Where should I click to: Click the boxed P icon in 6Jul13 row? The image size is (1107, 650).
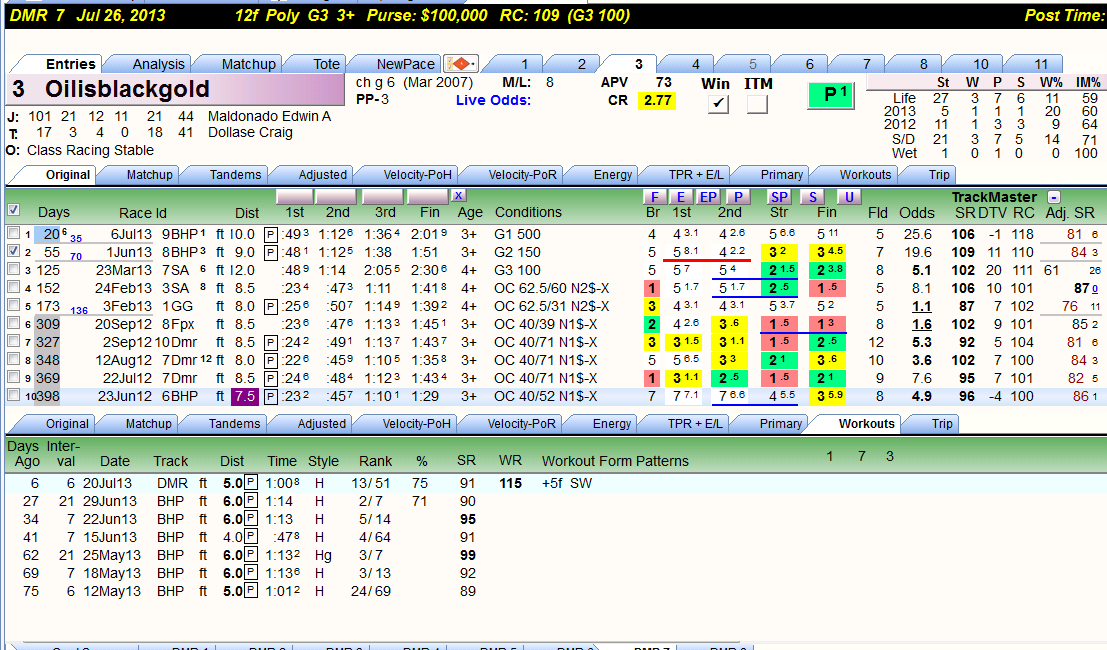pyautogui.click(x=270, y=234)
